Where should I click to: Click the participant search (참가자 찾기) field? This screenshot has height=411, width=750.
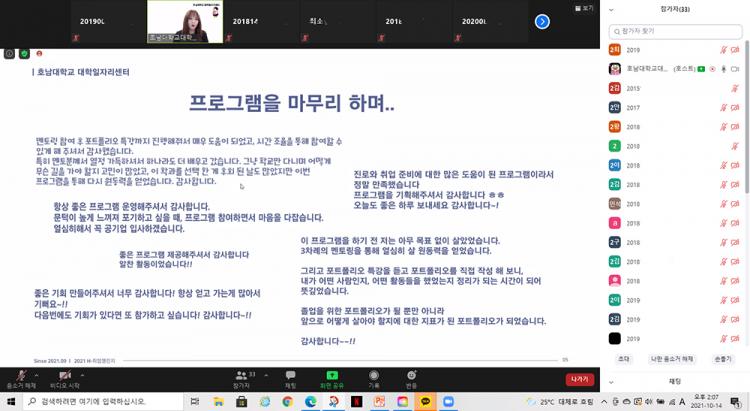(x=675, y=32)
